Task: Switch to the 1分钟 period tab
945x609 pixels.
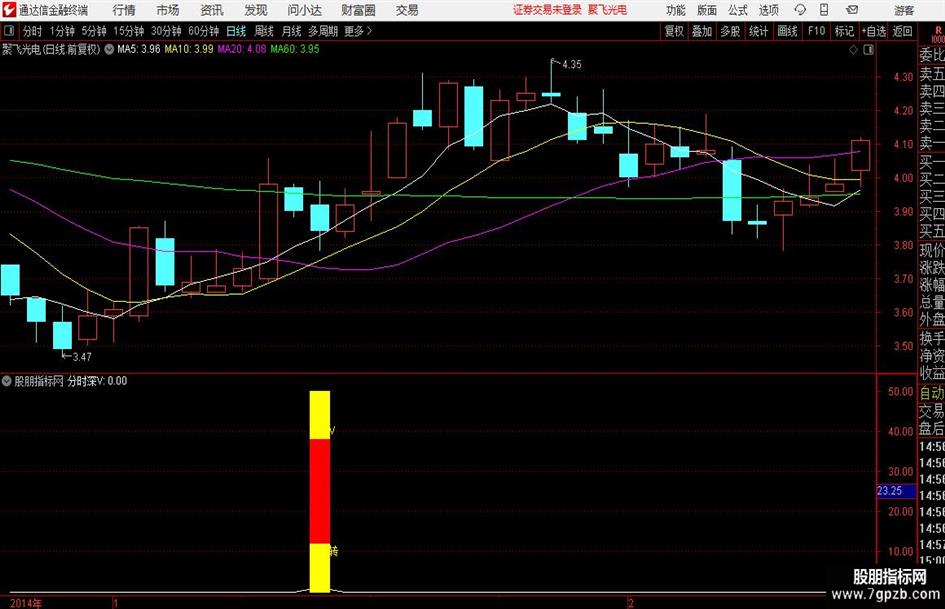Action: 62,31
